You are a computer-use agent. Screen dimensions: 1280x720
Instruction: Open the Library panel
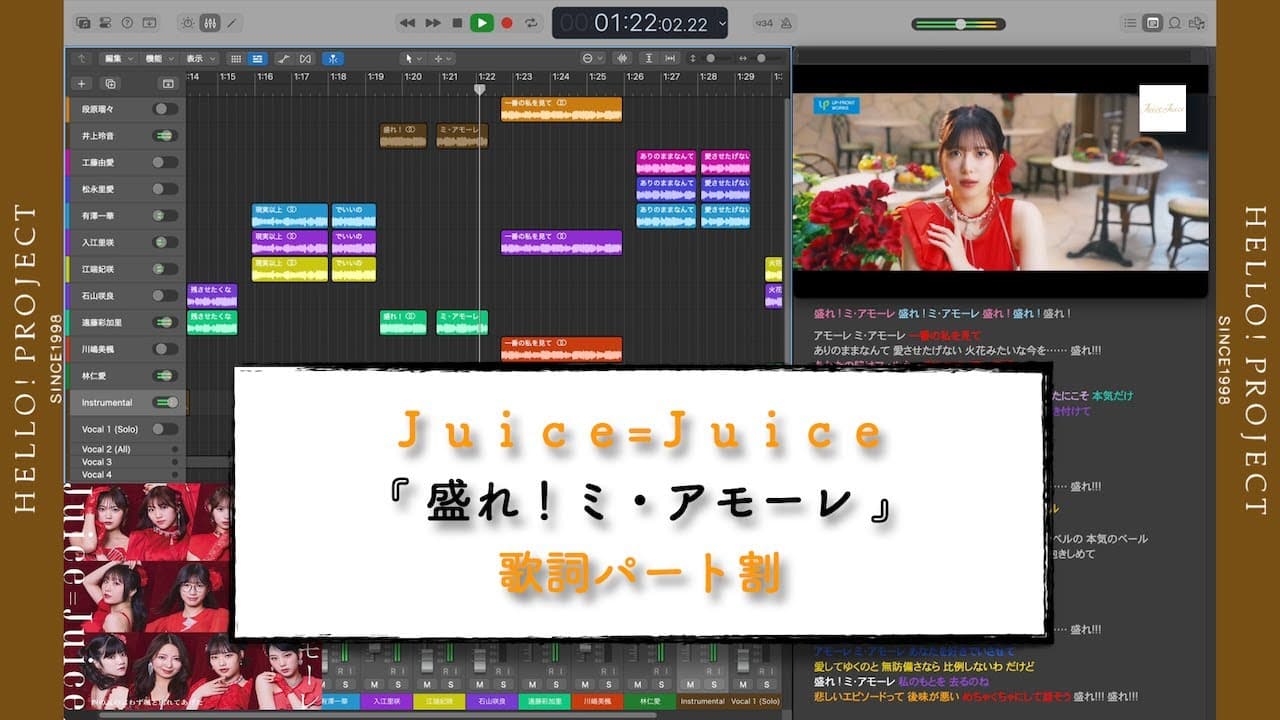[83, 22]
